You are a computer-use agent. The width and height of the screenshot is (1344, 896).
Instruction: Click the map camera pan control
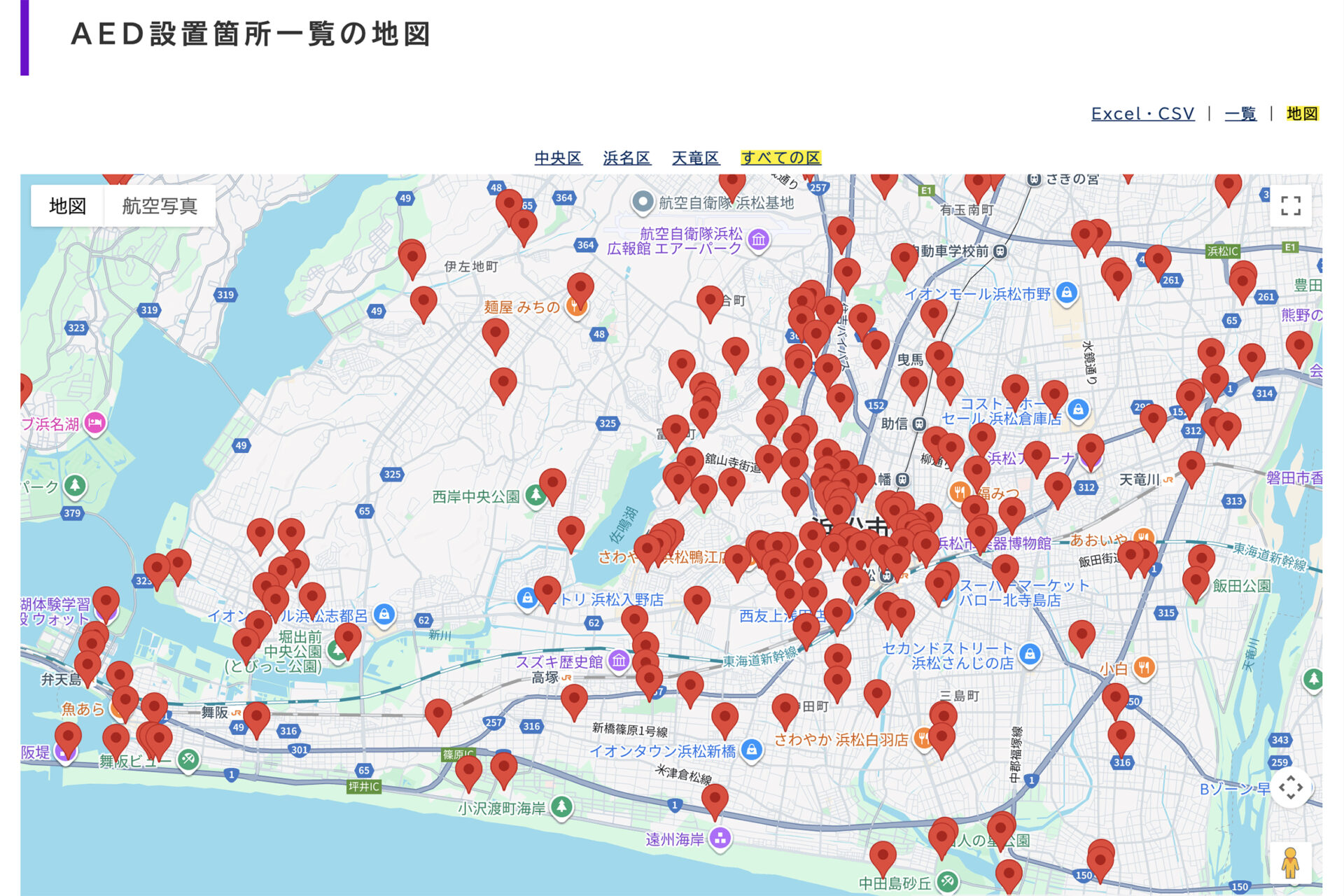(x=1290, y=787)
